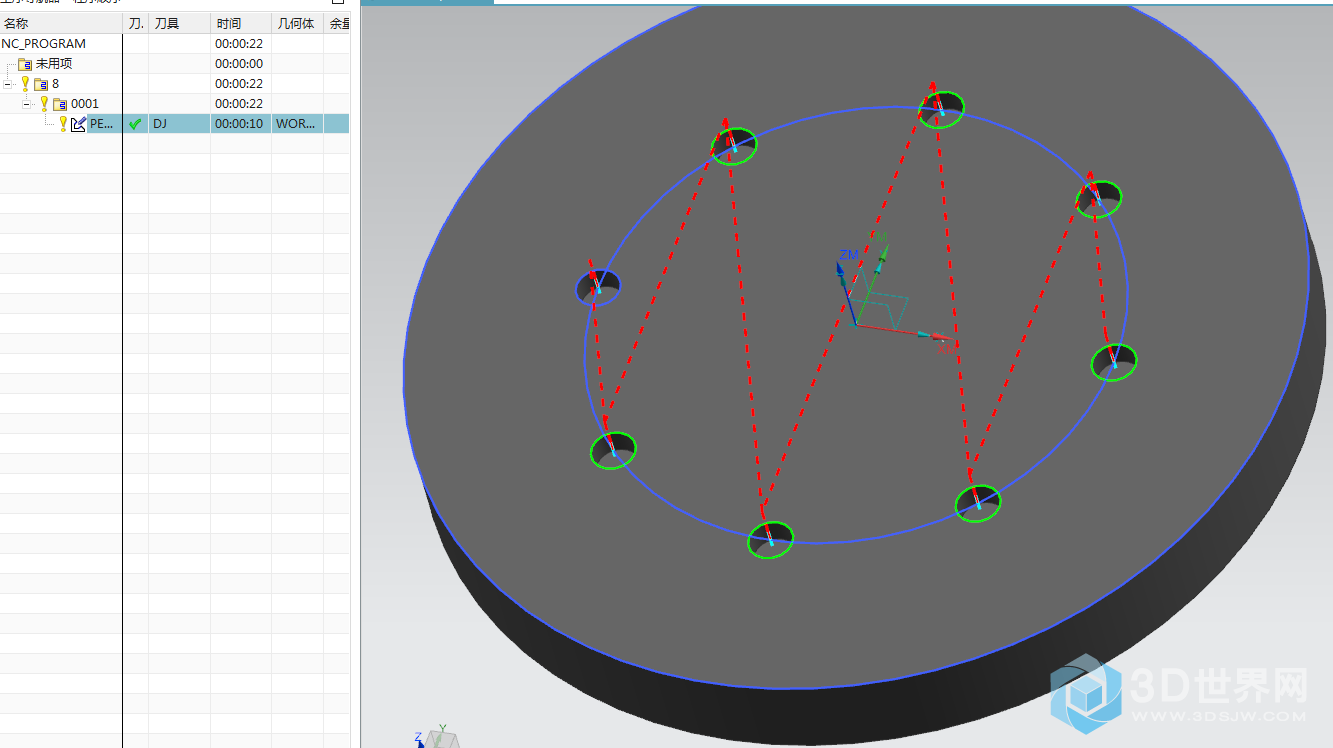
Task: Collapse the program group 8 node
Action: click(x=8, y=84)
